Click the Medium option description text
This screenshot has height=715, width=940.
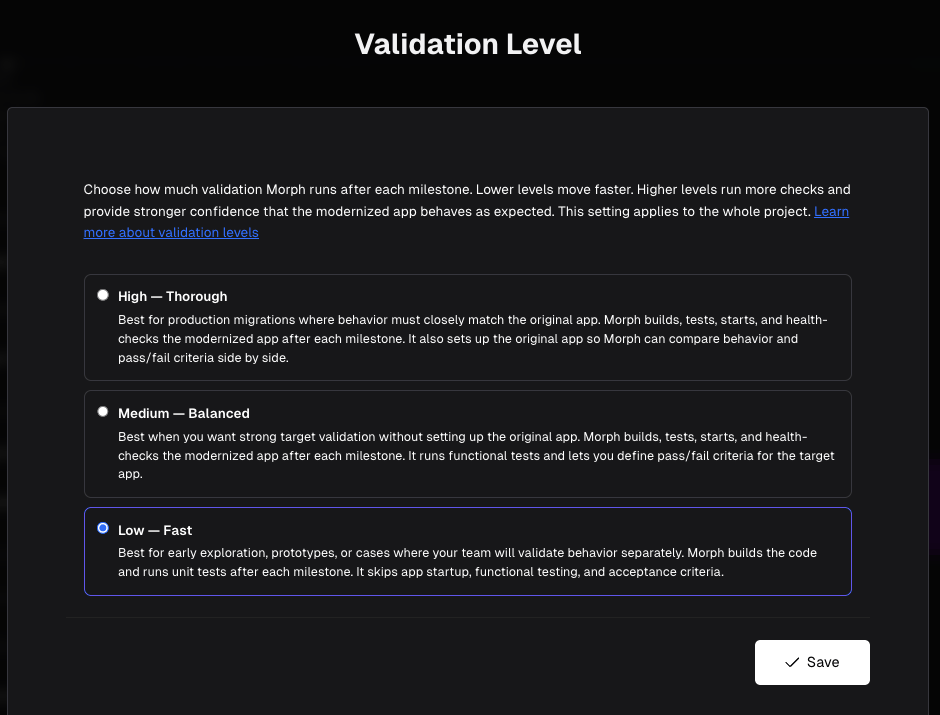476,455
